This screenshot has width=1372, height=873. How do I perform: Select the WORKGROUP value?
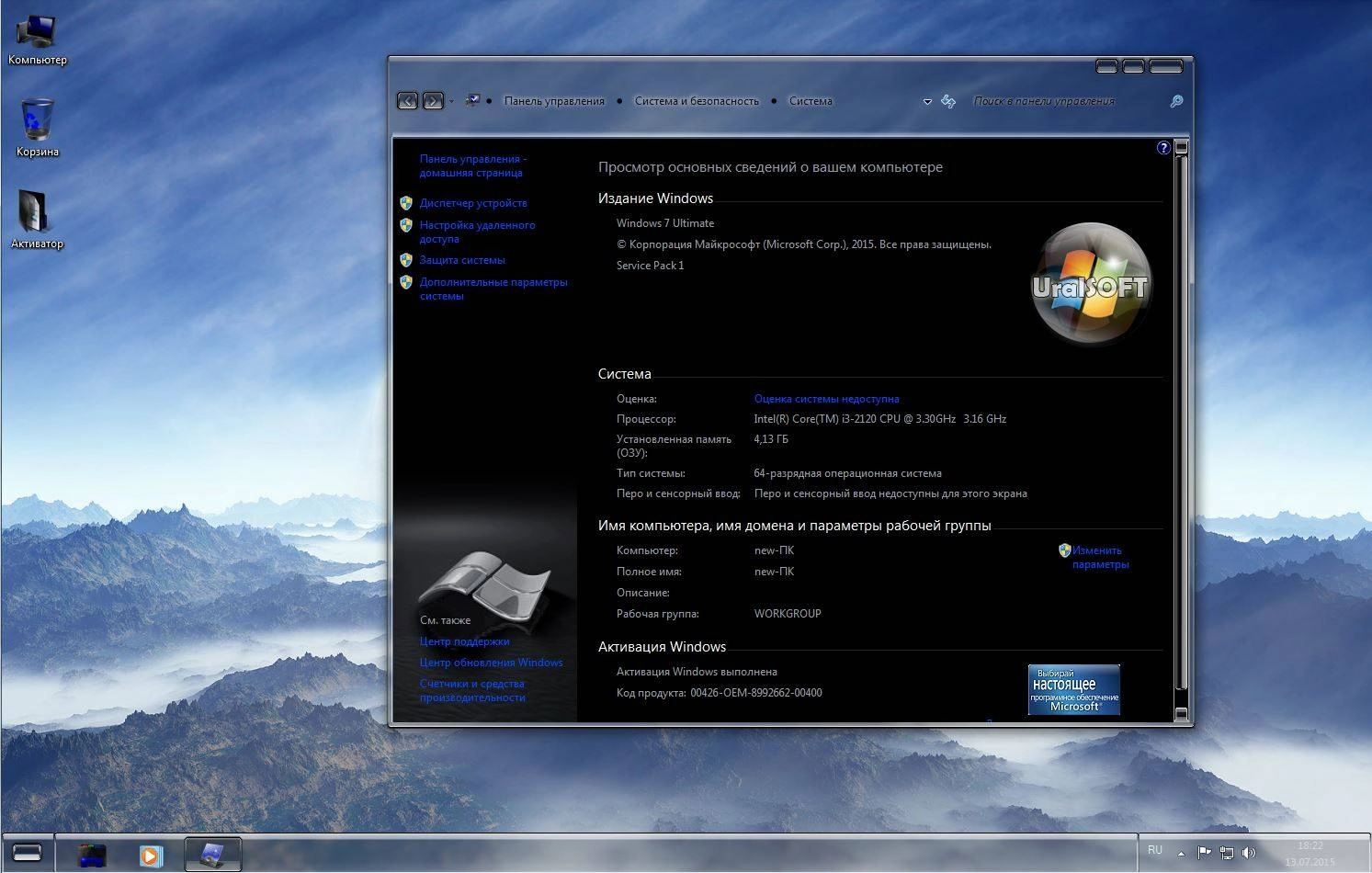pos(788,614)
